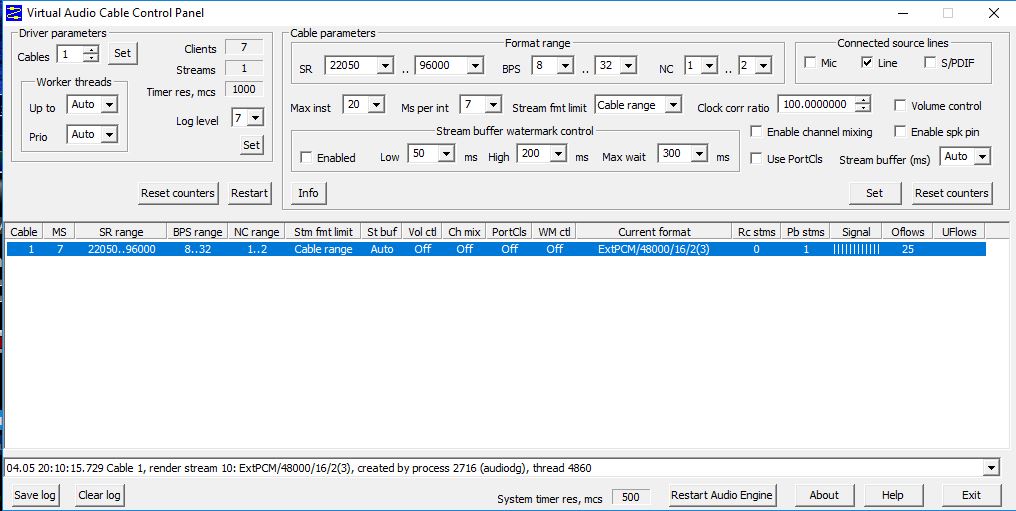This screenshot has height=511, width=1016.
Task: Sort by the Cable column header
Action: pos(24,232)
